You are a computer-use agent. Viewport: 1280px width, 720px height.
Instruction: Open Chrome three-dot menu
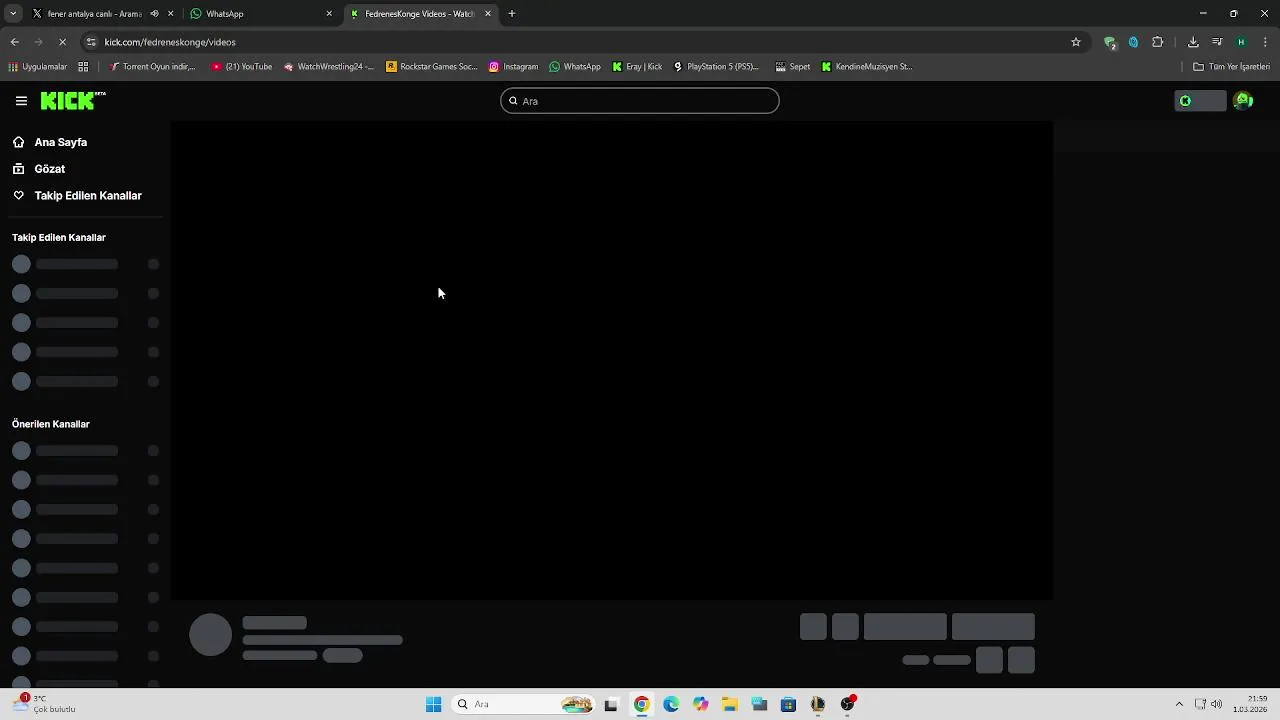coord(1266,42)
